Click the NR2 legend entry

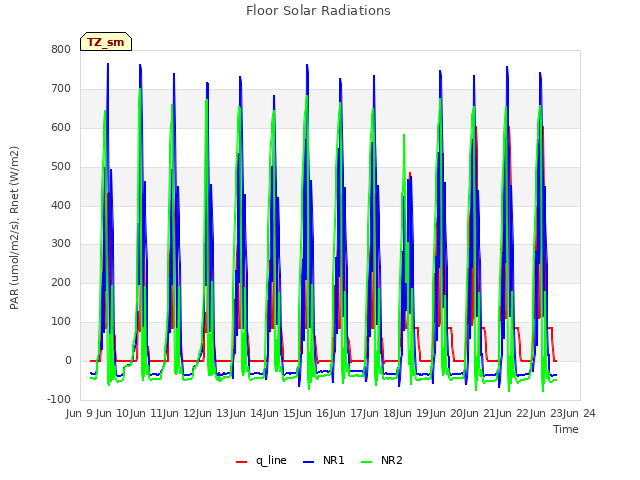tap(382, 461)
